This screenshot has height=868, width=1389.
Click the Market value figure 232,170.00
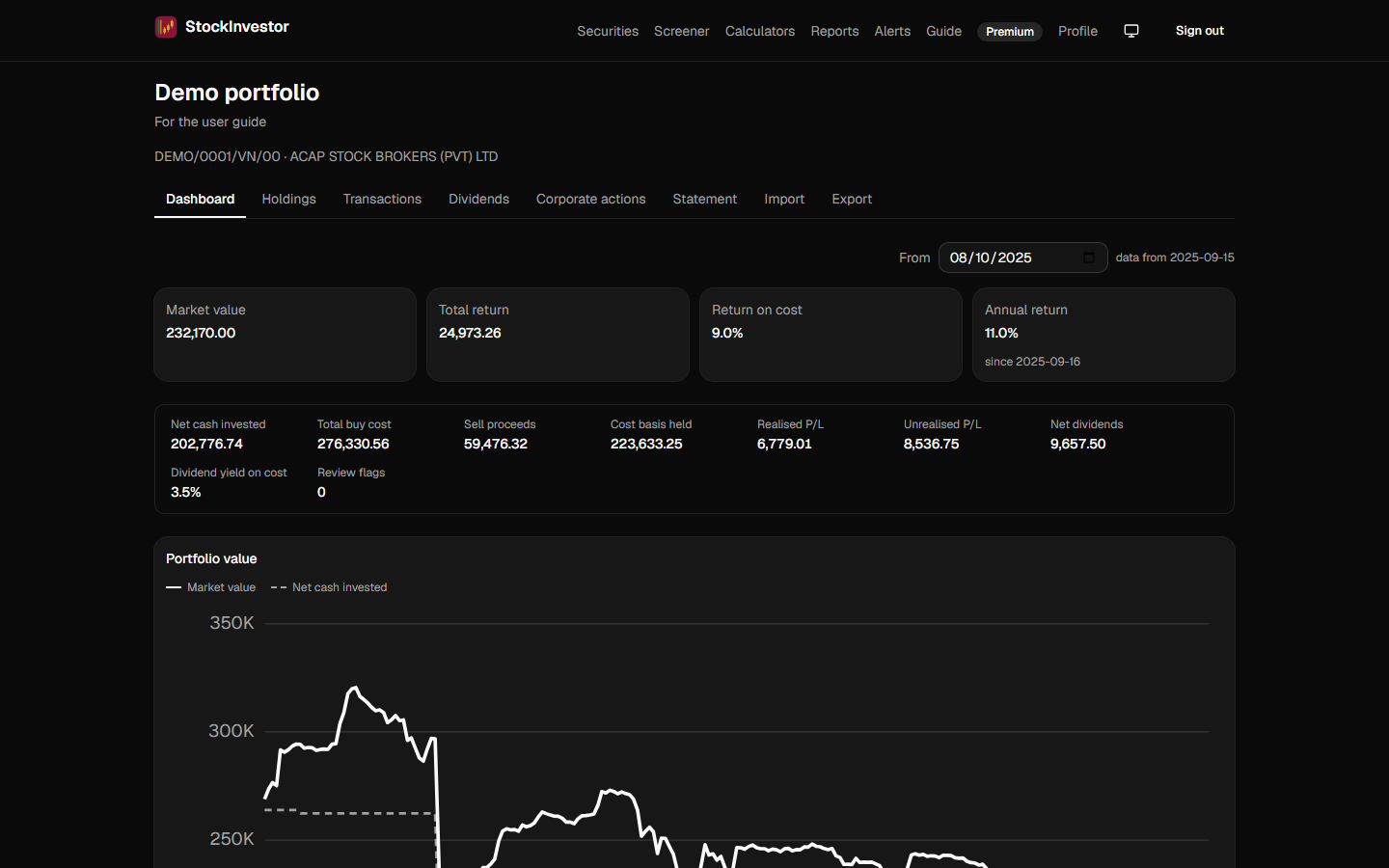click(x=201, y=333)
